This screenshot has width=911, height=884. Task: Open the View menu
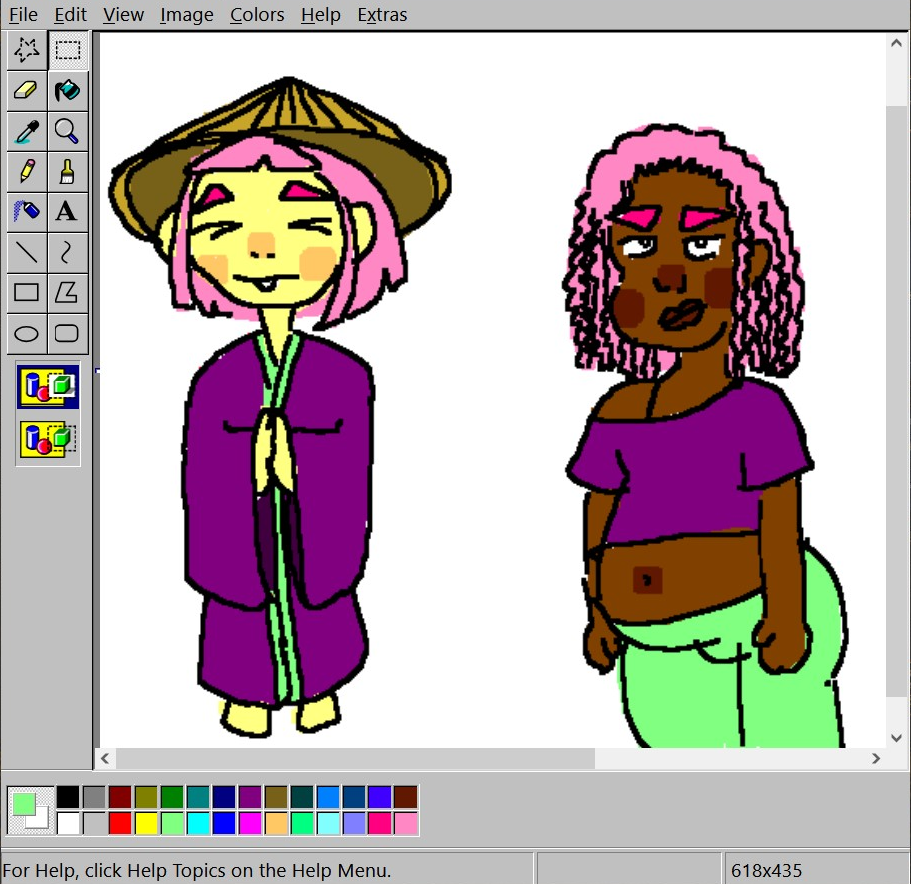[123, 15]
